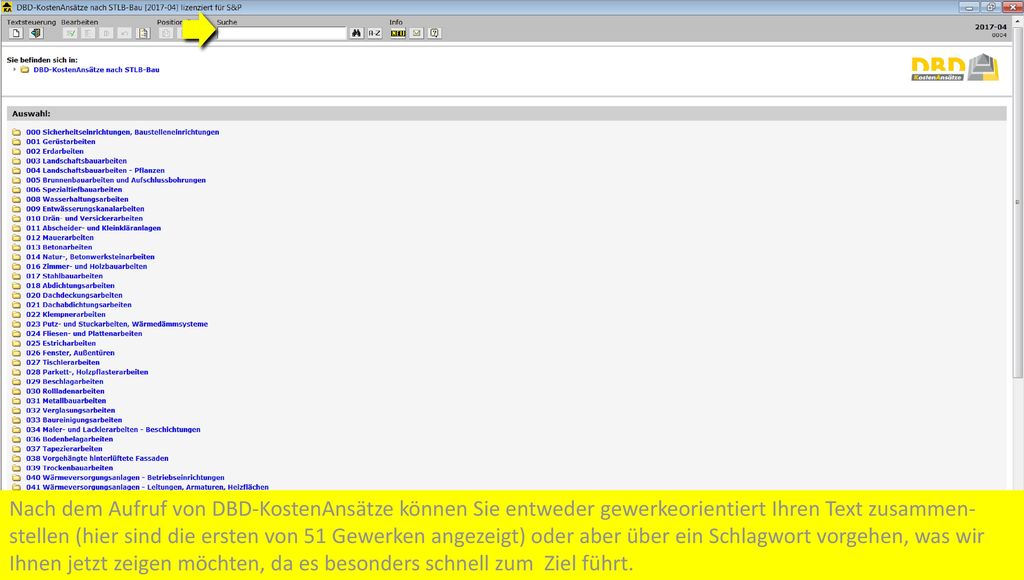
Task: Open 010 Drän- und Versickerarbeiten
Action: coord(84,219)
